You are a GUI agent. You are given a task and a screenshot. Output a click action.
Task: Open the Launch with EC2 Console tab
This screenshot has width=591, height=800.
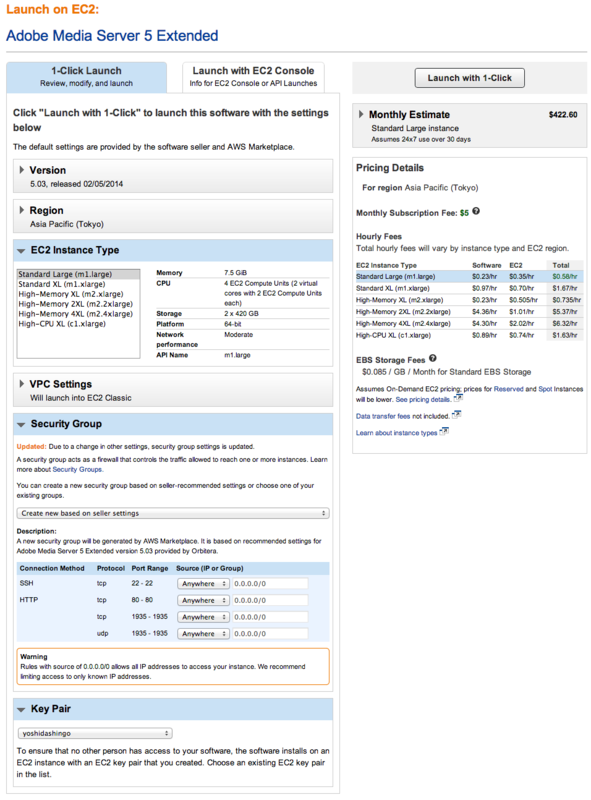coord(253,77)
